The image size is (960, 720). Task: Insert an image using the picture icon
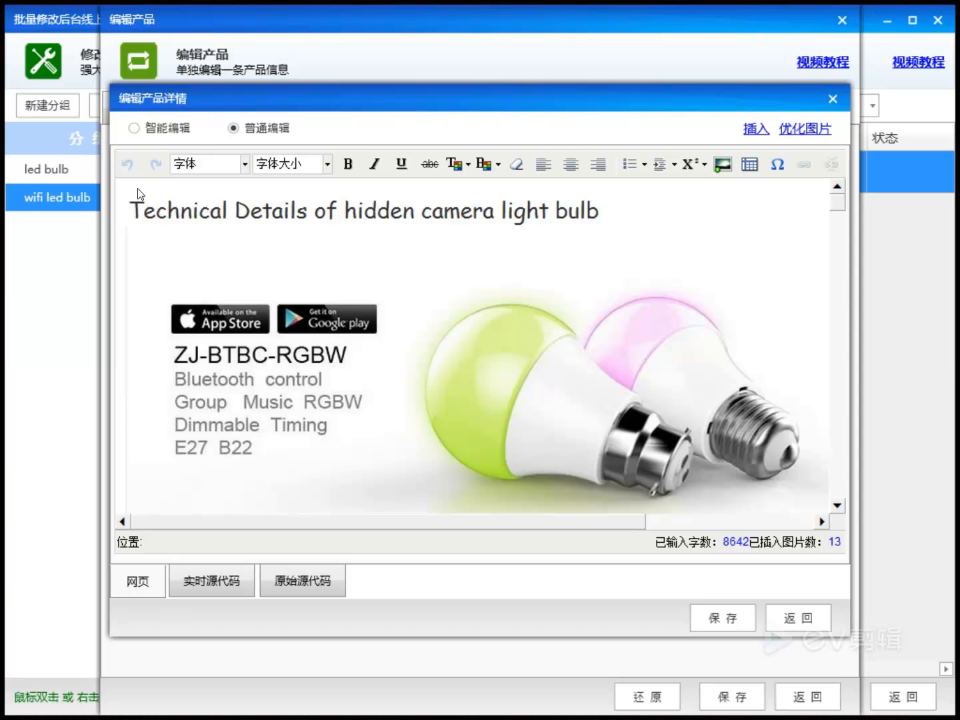pos(722,164)
